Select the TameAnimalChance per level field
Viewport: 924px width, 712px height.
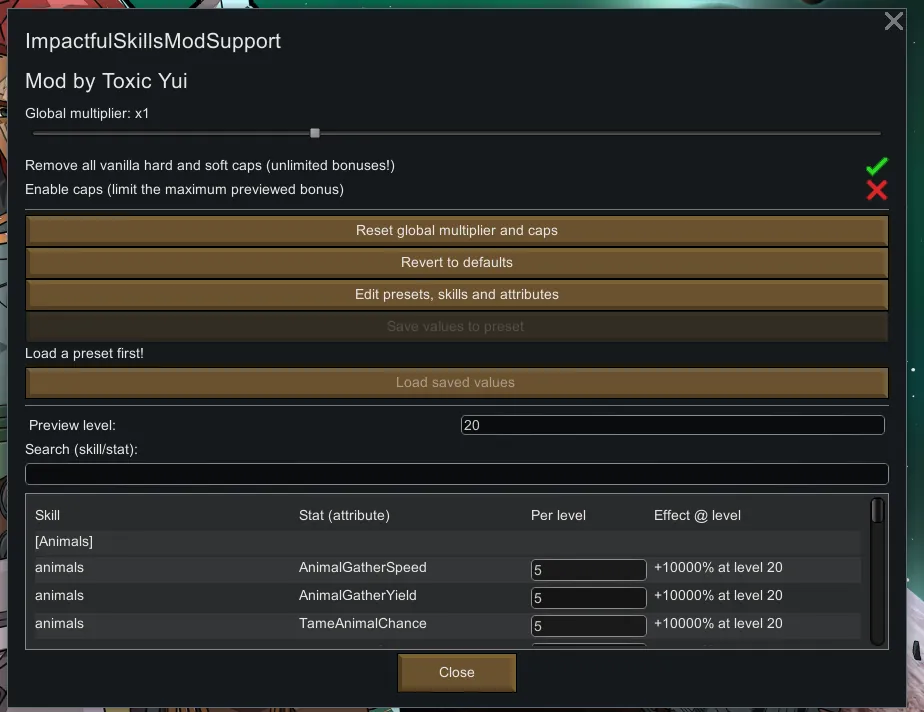click(588, 626)
